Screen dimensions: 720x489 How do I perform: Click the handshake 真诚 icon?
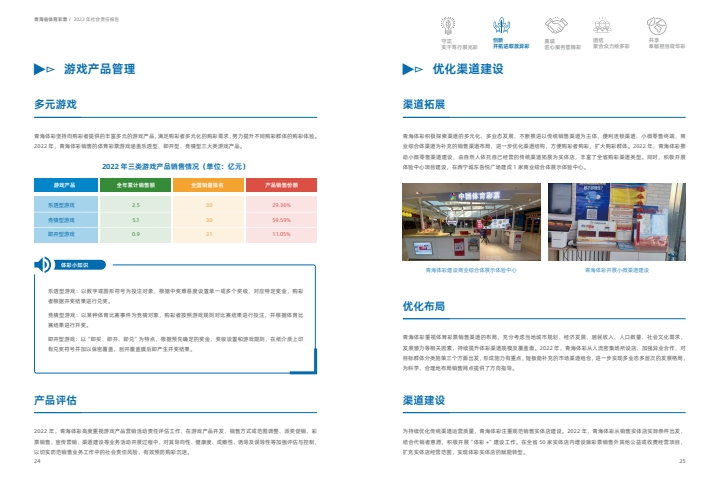(556, 25)
